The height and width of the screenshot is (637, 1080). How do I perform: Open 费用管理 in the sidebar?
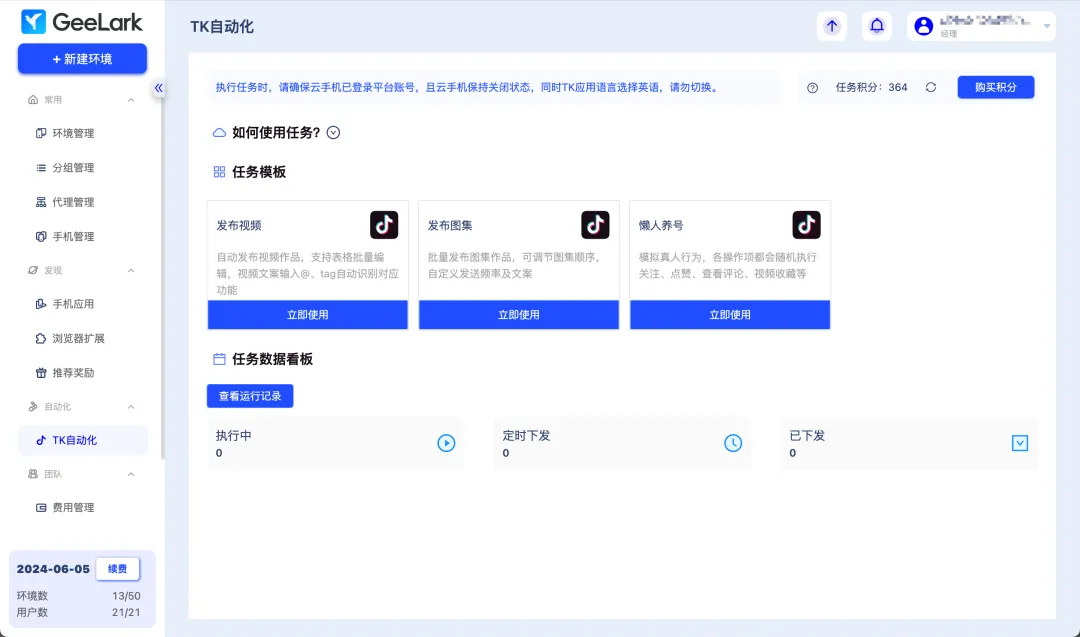(x=83, y=508)
